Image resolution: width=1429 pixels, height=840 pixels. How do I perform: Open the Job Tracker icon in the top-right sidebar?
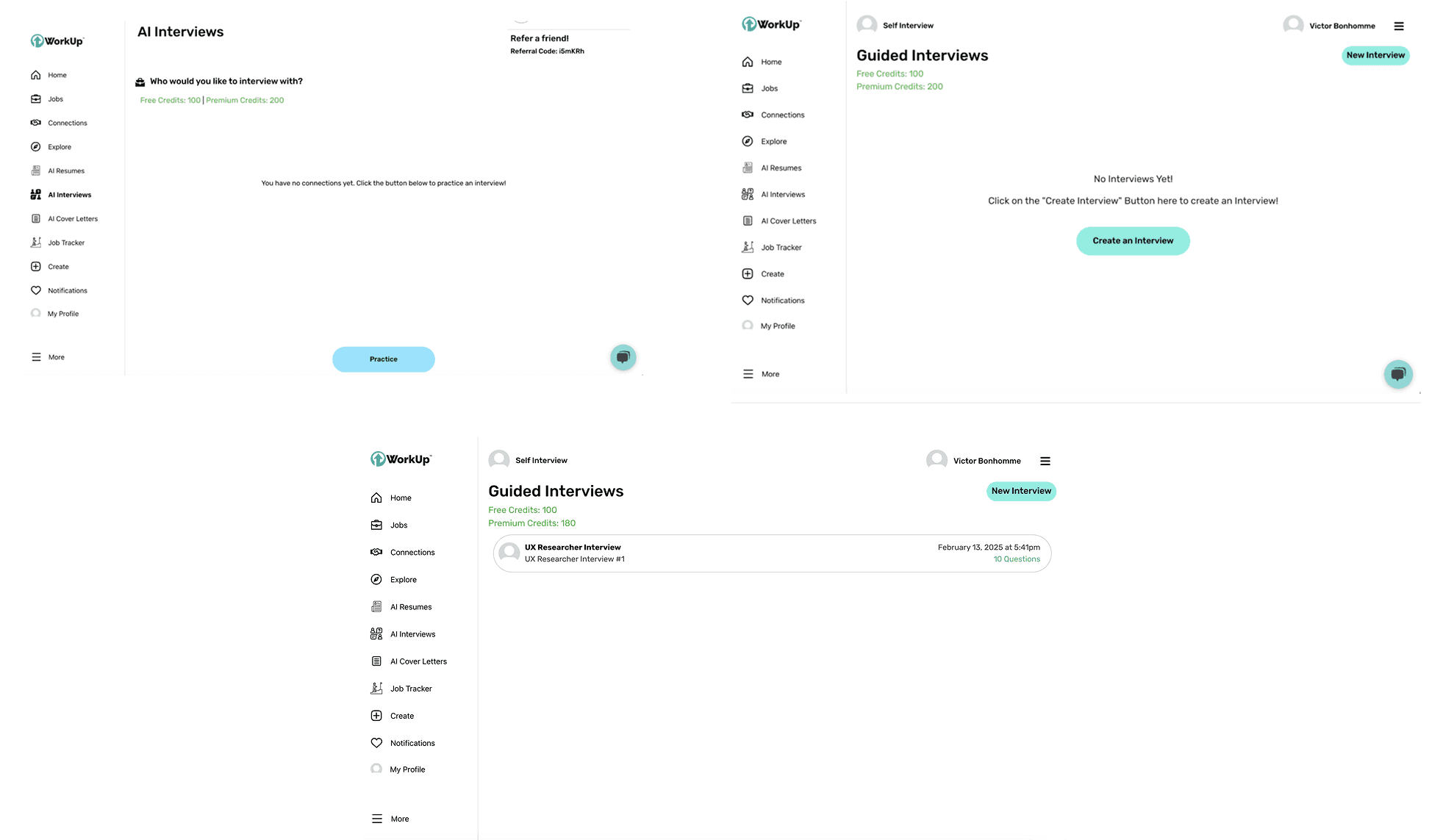pos(747,247)
